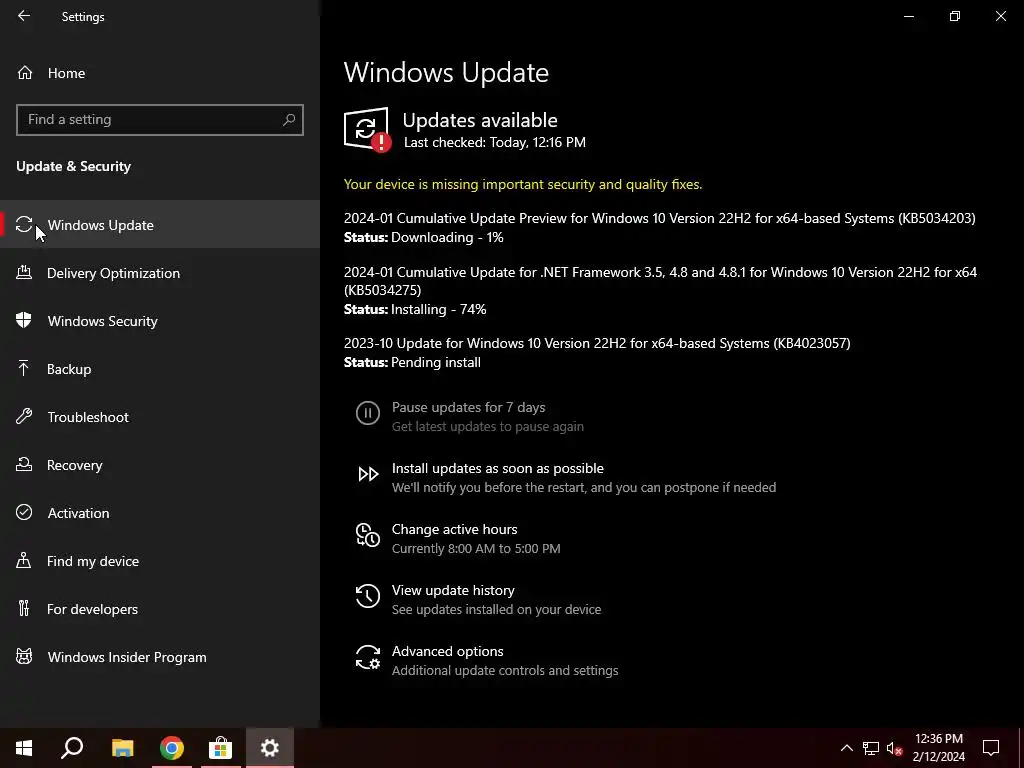Click the muted volume speaker icon
Image resolution: width=1024 pixels, height=768 pixels.
click(x=894, y=748)
